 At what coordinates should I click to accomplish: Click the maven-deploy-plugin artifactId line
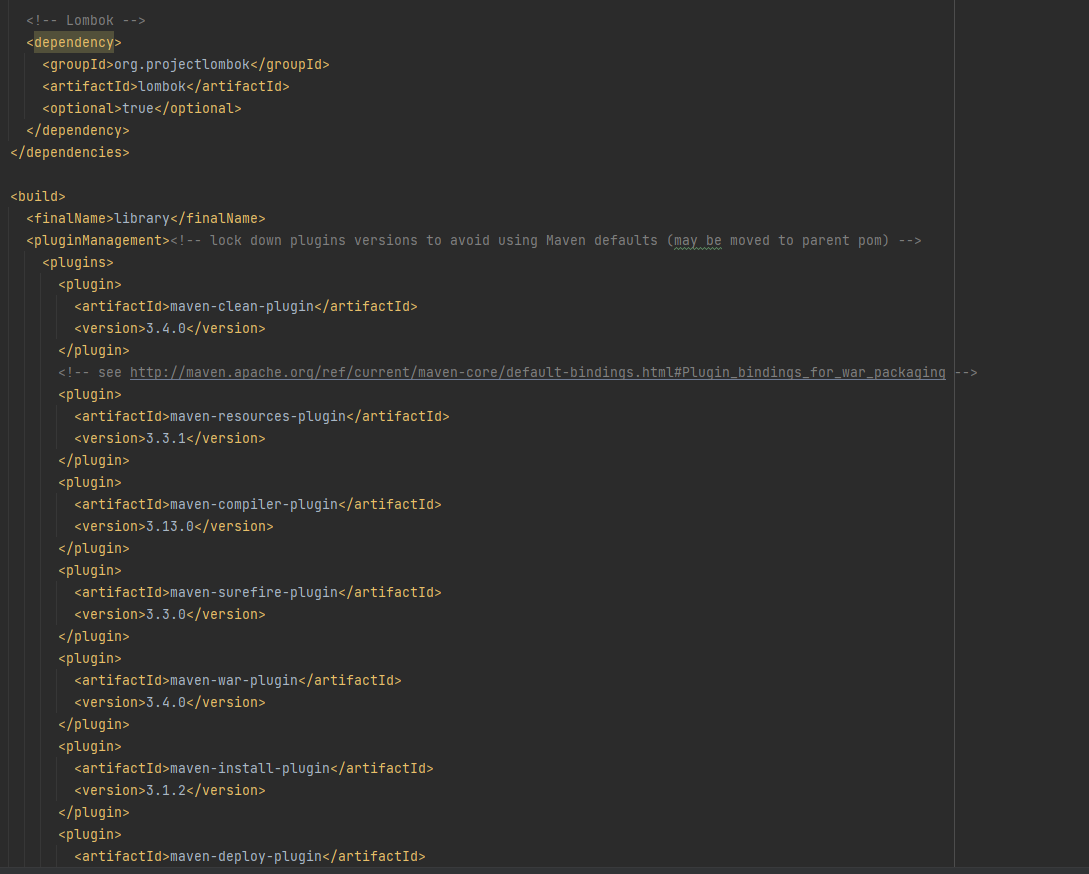250,857
